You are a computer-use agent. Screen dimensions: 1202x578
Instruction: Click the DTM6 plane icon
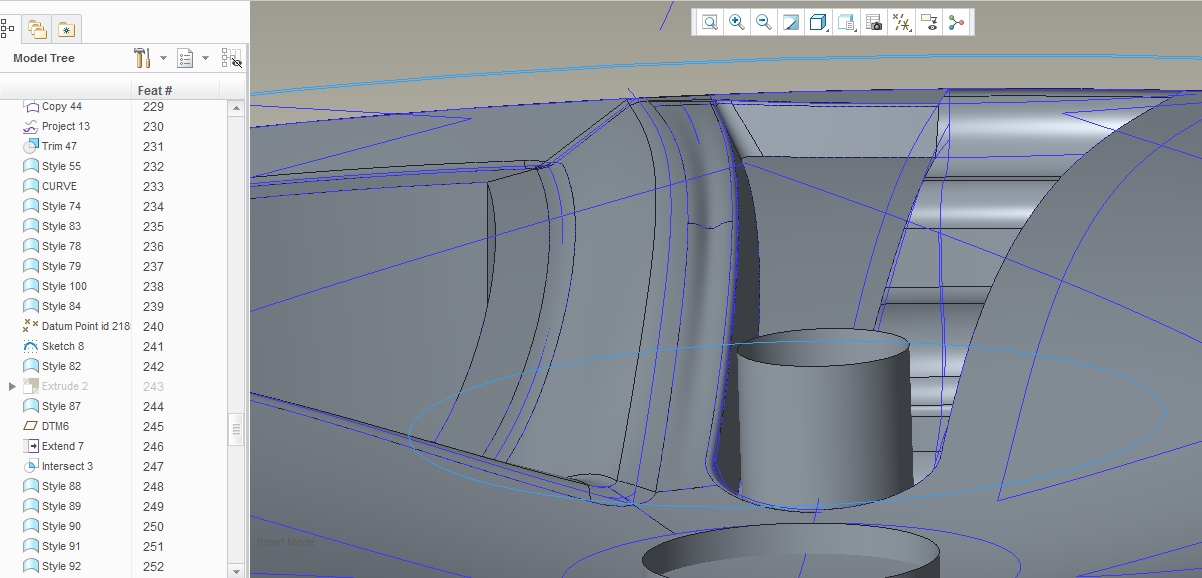(x=31, y=426)
